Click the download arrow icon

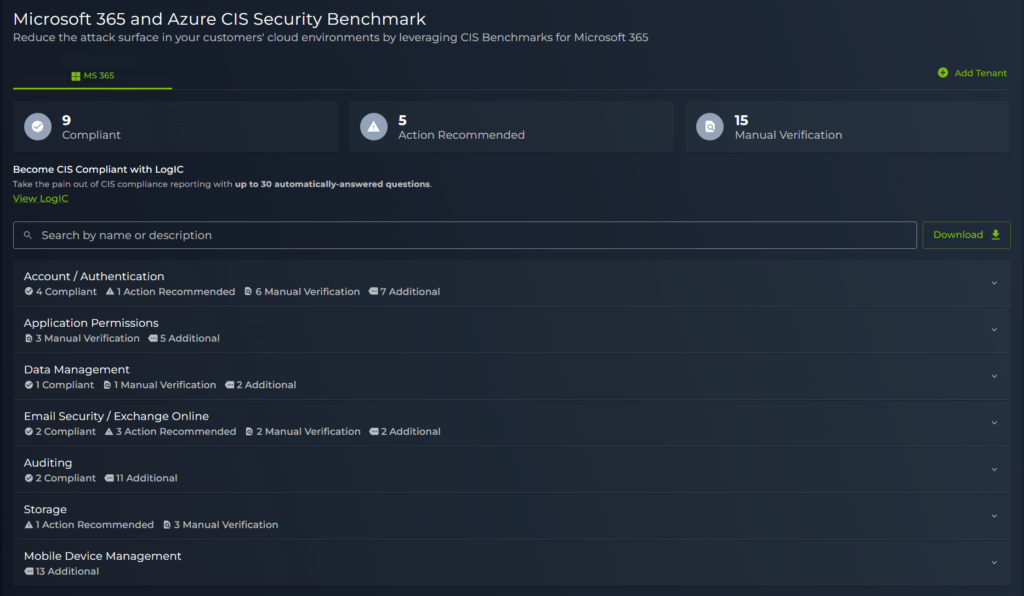(x=995, y=235)
